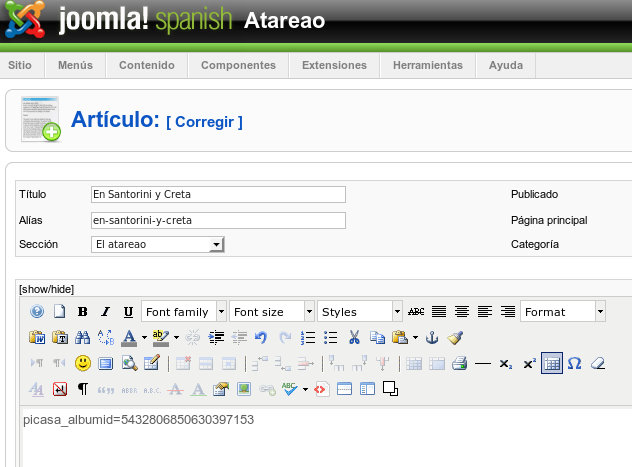The width and height of the screenshot is (632, 467).
Task: Click the Cut scissors icon
Action: pyautogui.click(x=354, y=337)
